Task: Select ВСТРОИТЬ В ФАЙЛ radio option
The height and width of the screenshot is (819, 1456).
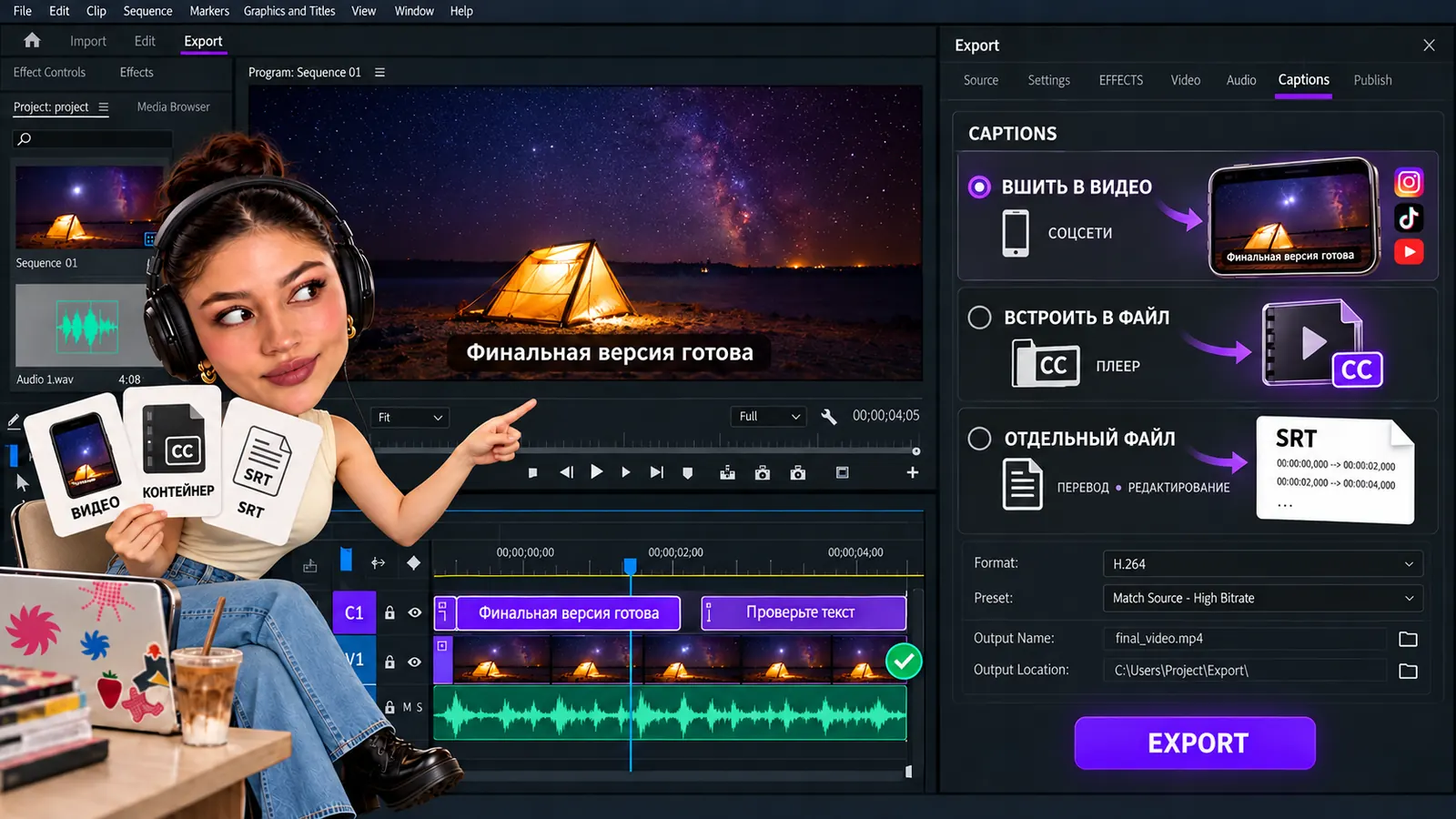Action: (x=979, y=317)
